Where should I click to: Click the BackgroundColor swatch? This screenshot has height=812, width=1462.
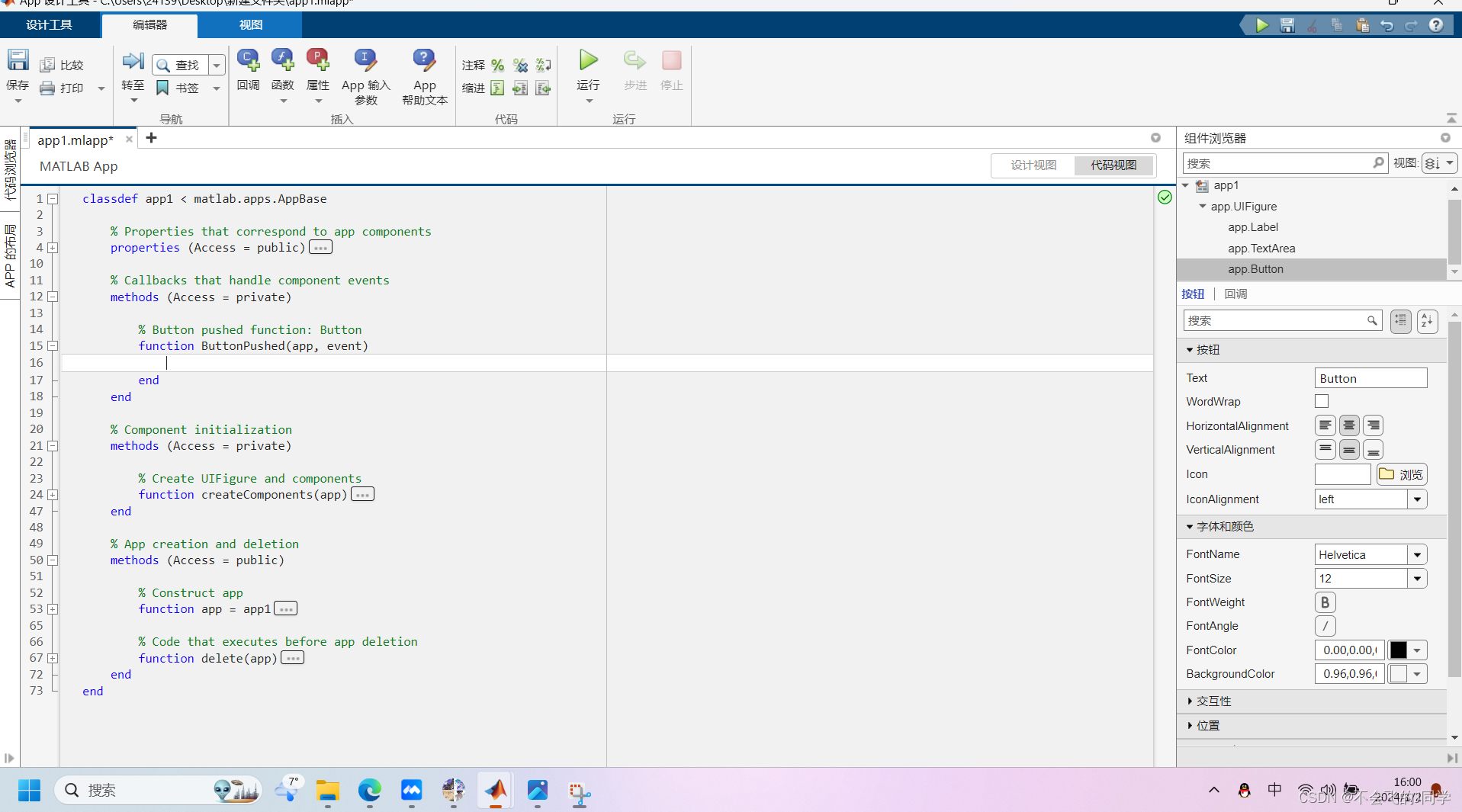pyautogui.click(x=1399, y=674)
